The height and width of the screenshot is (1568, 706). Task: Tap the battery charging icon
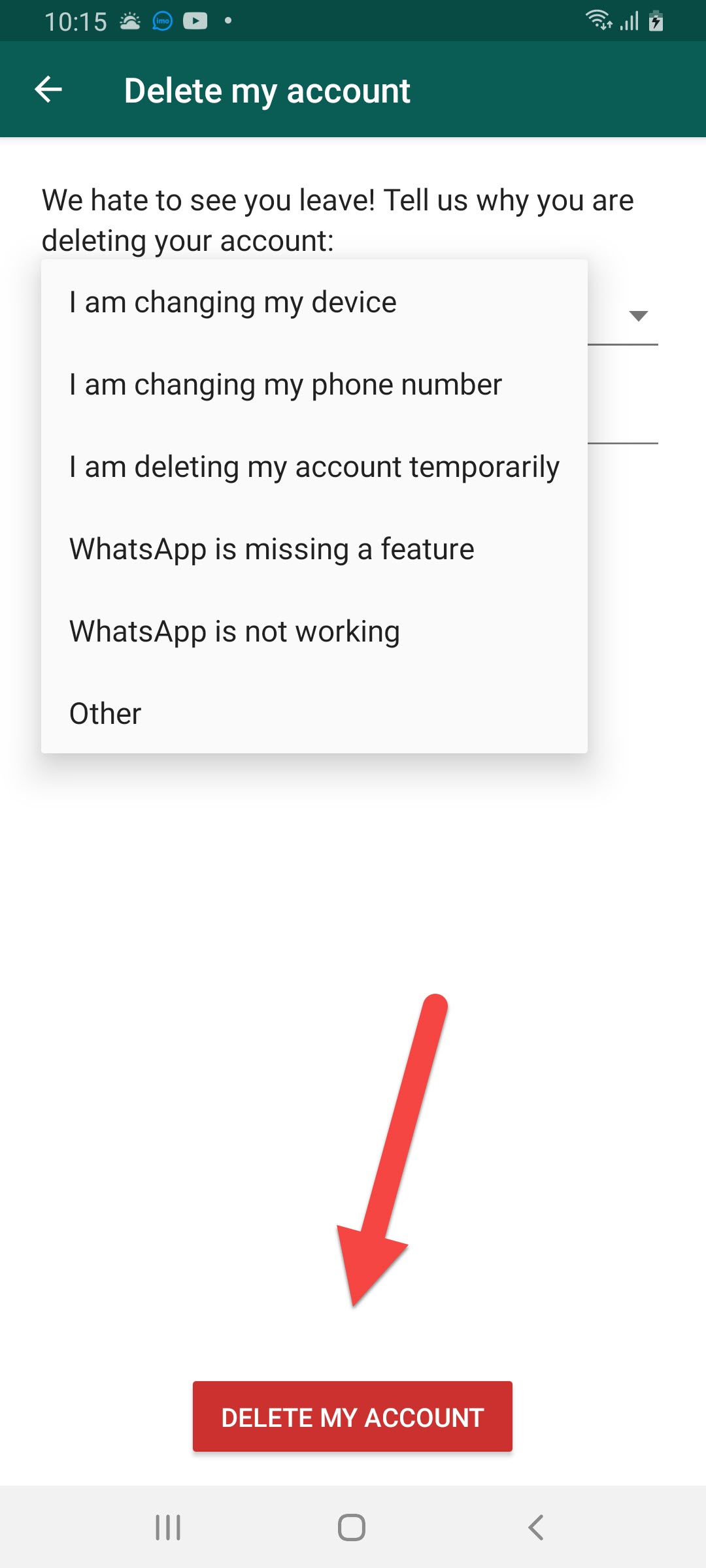tap(656, 21)
